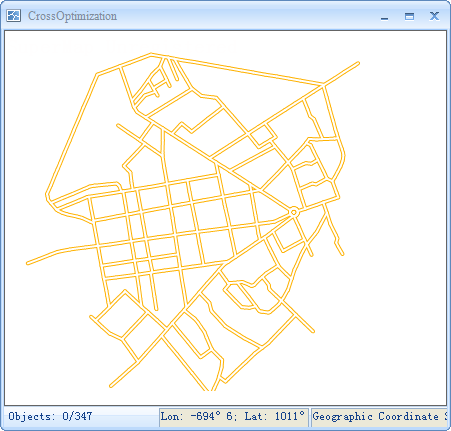
Task: Click the dead-end road tip in upper-left interior
Action: point(118,125)
